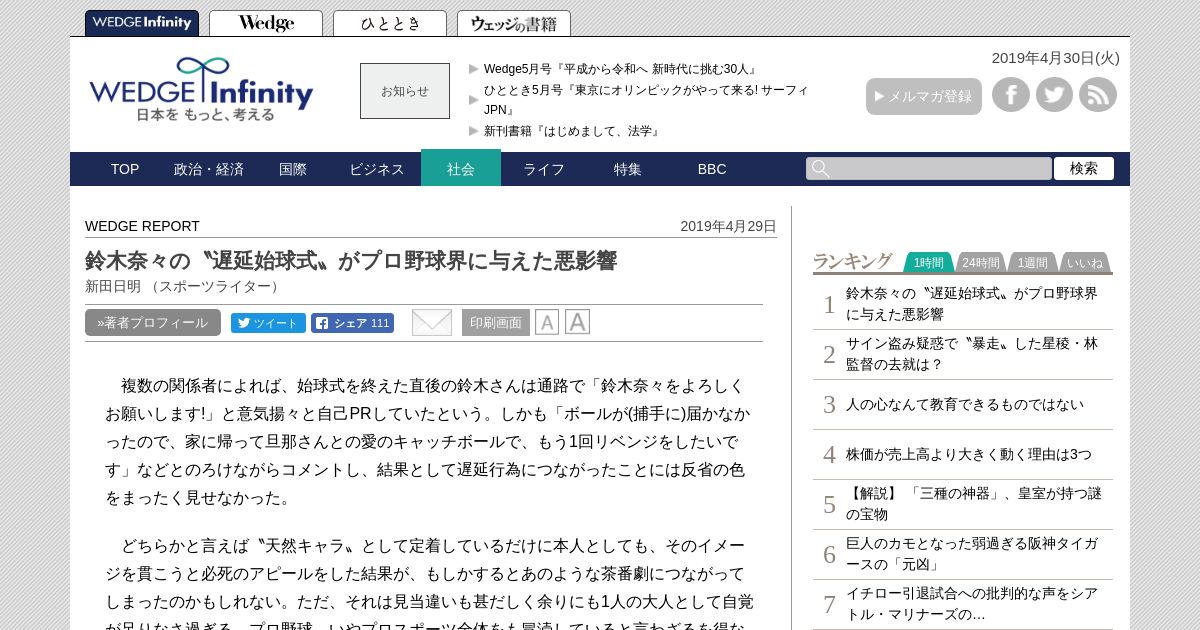Open the 新刊書籍『はじめまして、法学』 link

pos(573,131)
